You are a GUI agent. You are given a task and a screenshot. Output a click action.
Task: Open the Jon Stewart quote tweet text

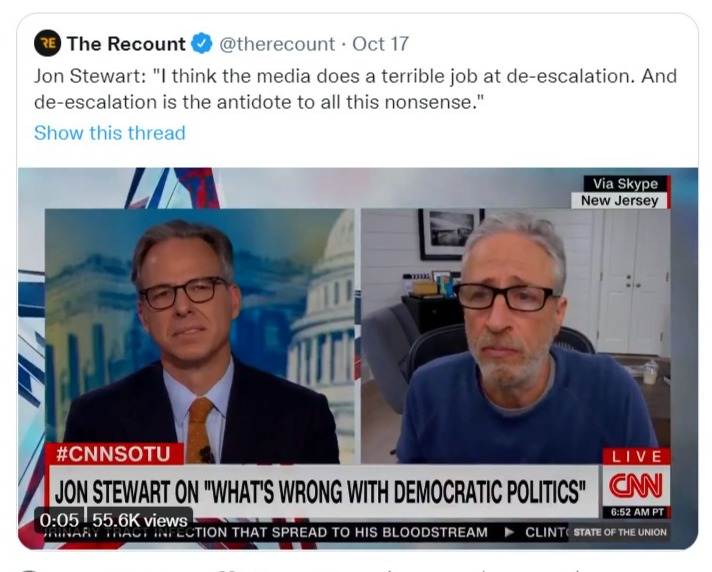click(x=355, y=89)
